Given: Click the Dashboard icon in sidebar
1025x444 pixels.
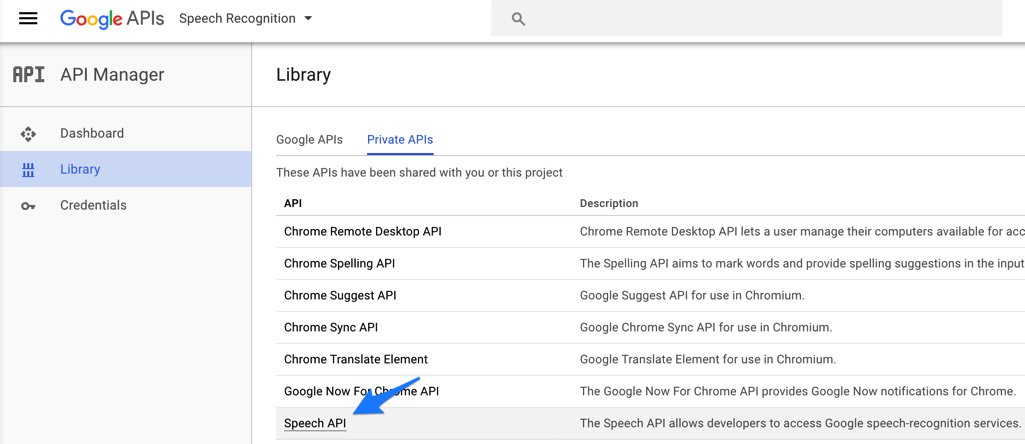Looking at the screenshot, I should [28, 134].
